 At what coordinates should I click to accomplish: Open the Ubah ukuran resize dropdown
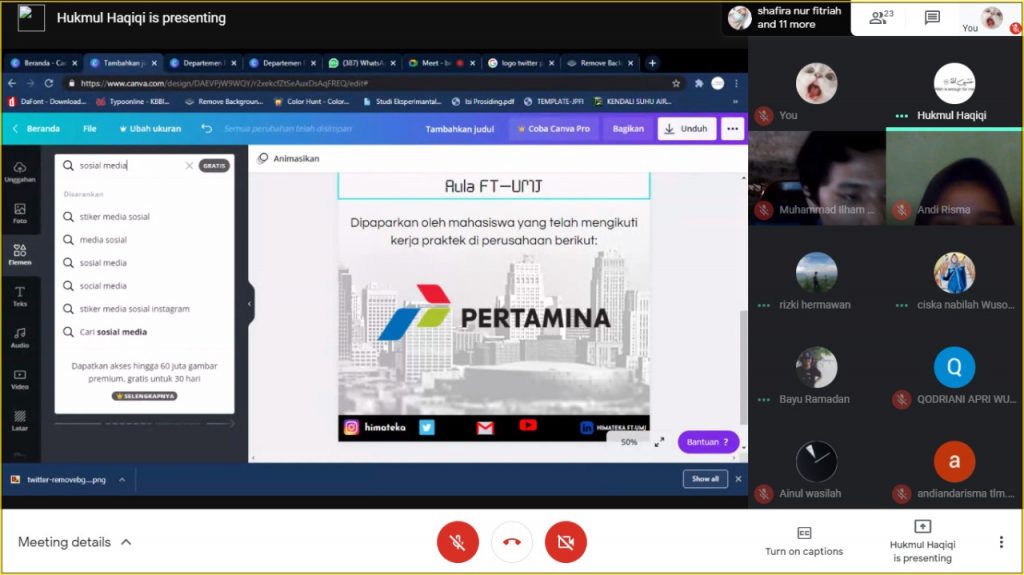point(150,129)
